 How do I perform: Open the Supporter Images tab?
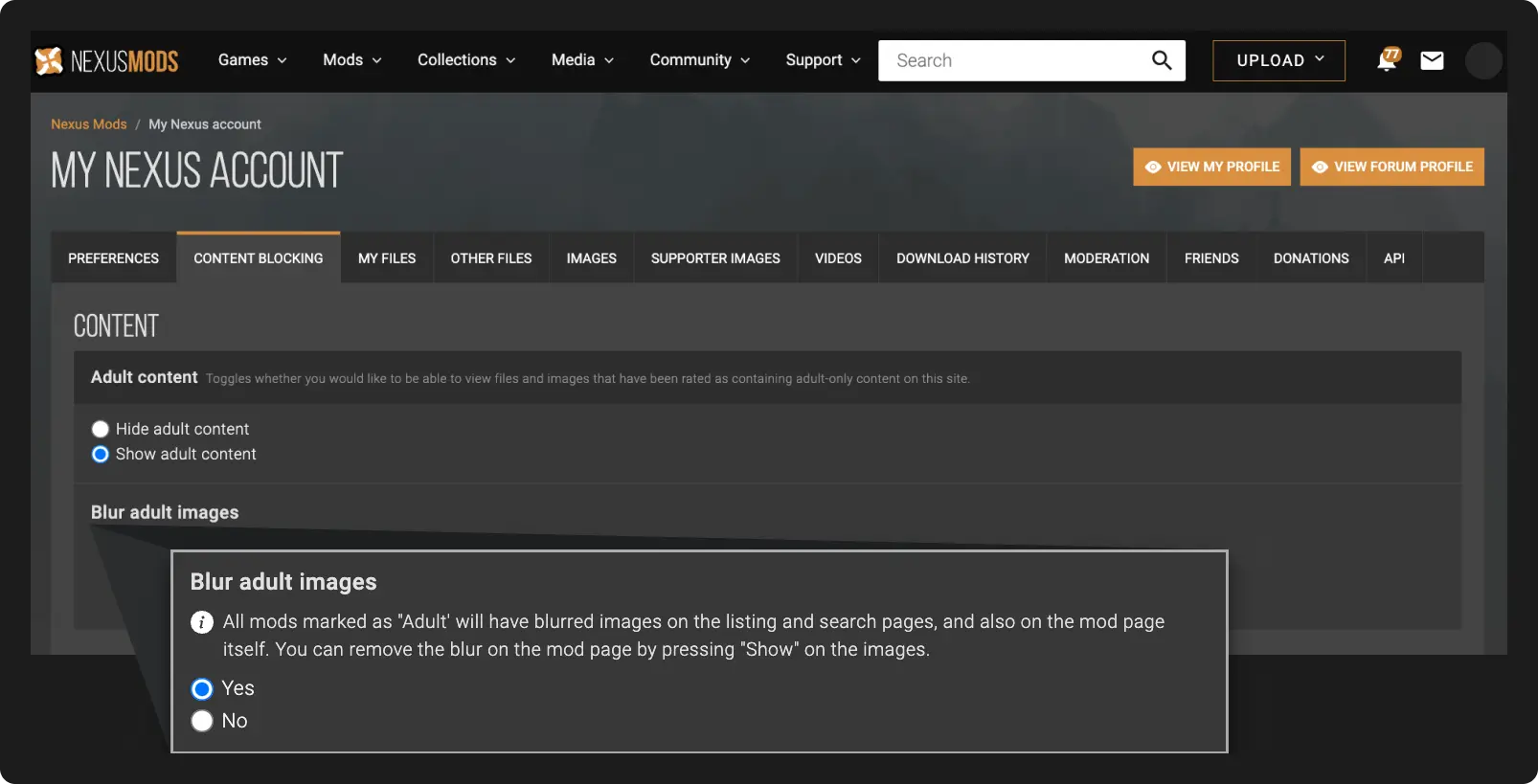(x=715, y=258)
